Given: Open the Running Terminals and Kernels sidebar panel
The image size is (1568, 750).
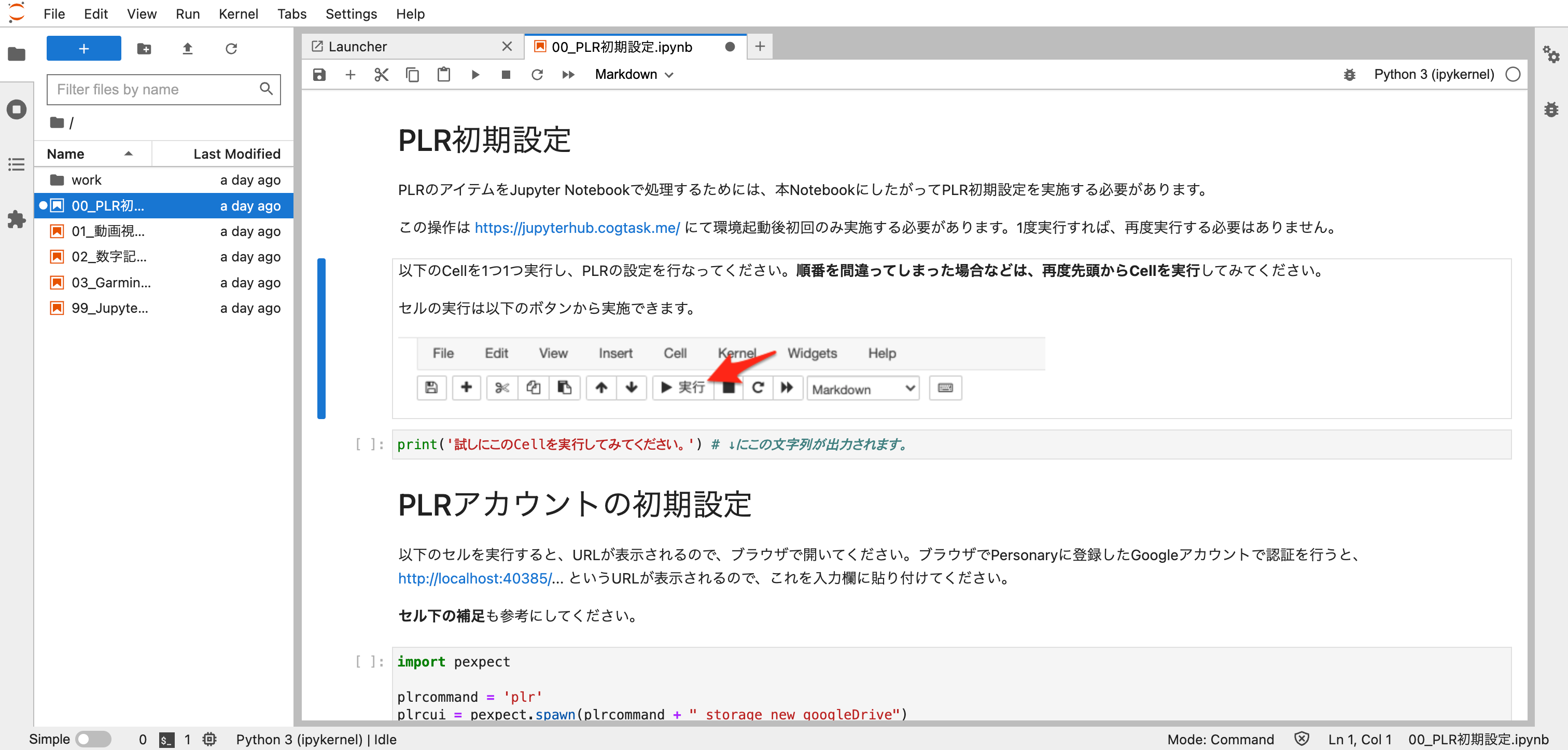Looking at the screenshot, I should click(17, 109).
